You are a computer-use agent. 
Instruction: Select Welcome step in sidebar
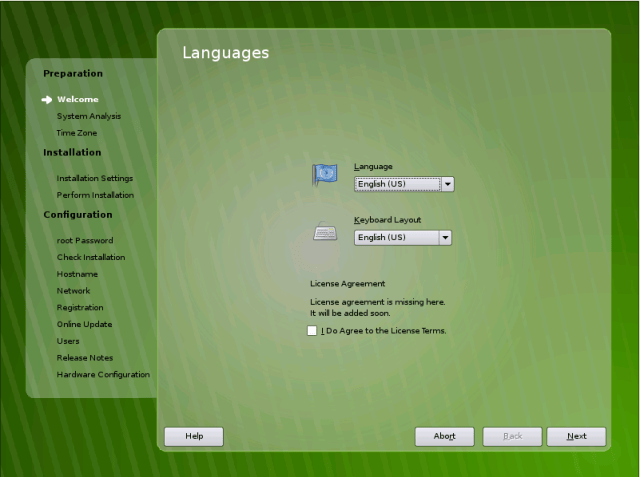(78, 100)
